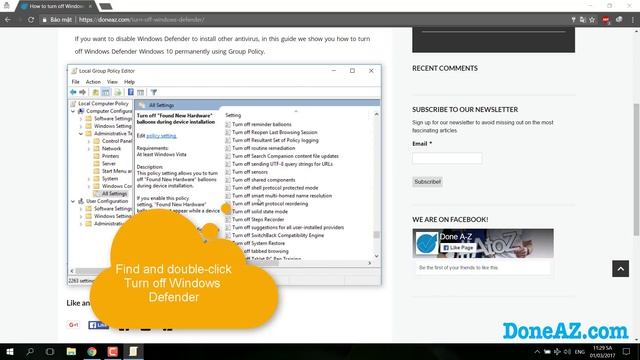Click the battery icon in system tray
The width and height of the screenshot is (640, 360).
(x=547, y=352)
